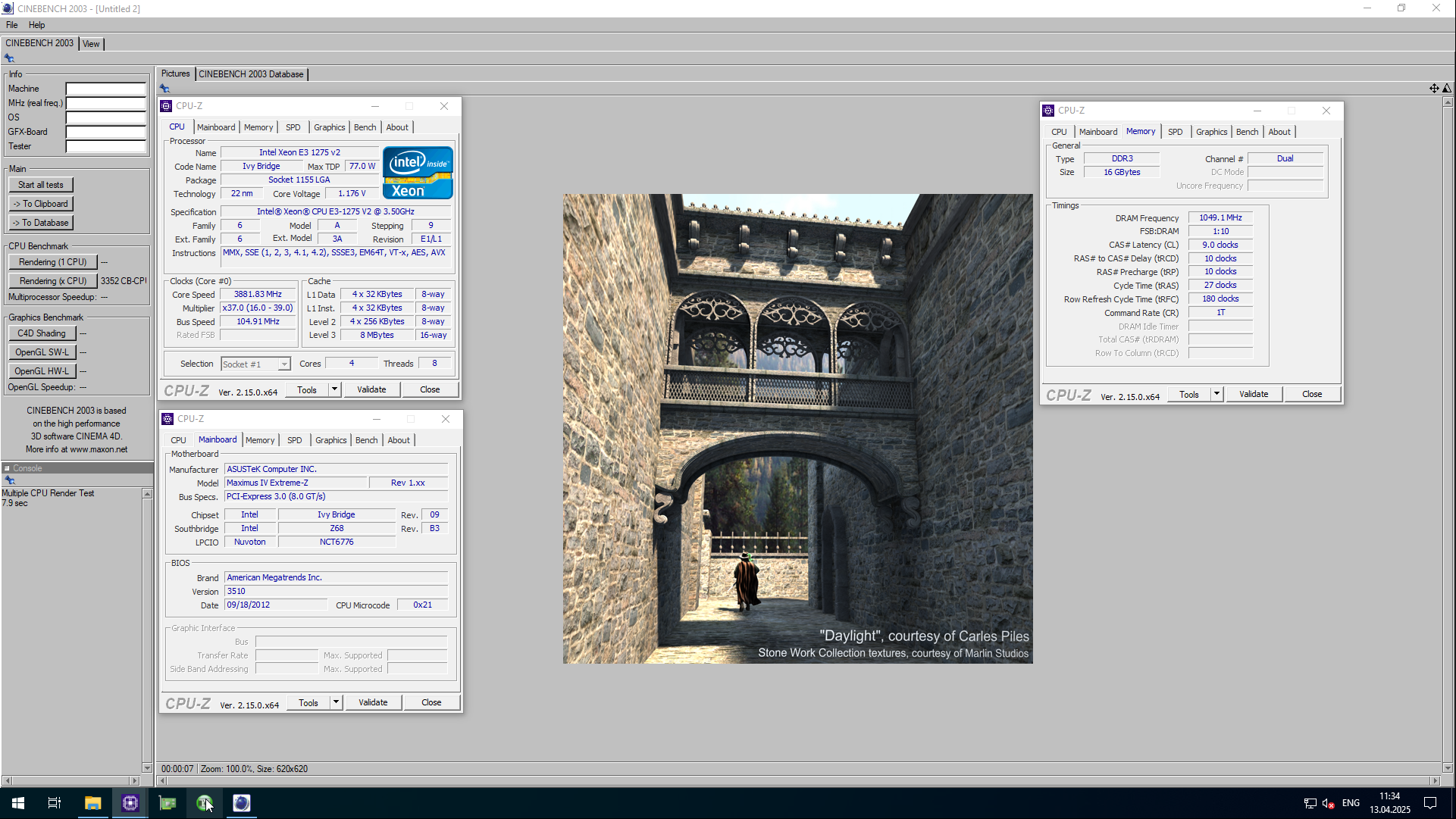Click the CPU-Z title icon in Mainboard window

tap(168, 419)
